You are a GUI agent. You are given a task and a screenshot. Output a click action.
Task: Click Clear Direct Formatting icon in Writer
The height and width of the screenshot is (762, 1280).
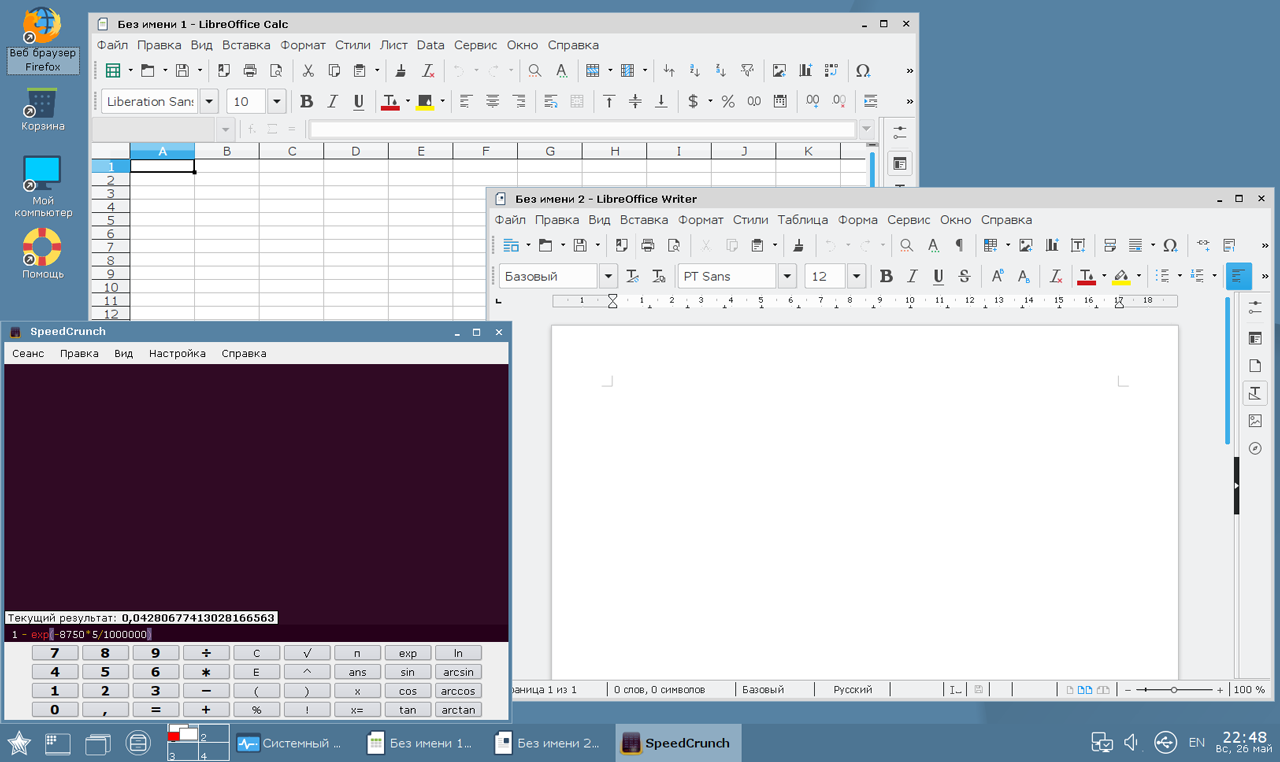[1055, 277]
